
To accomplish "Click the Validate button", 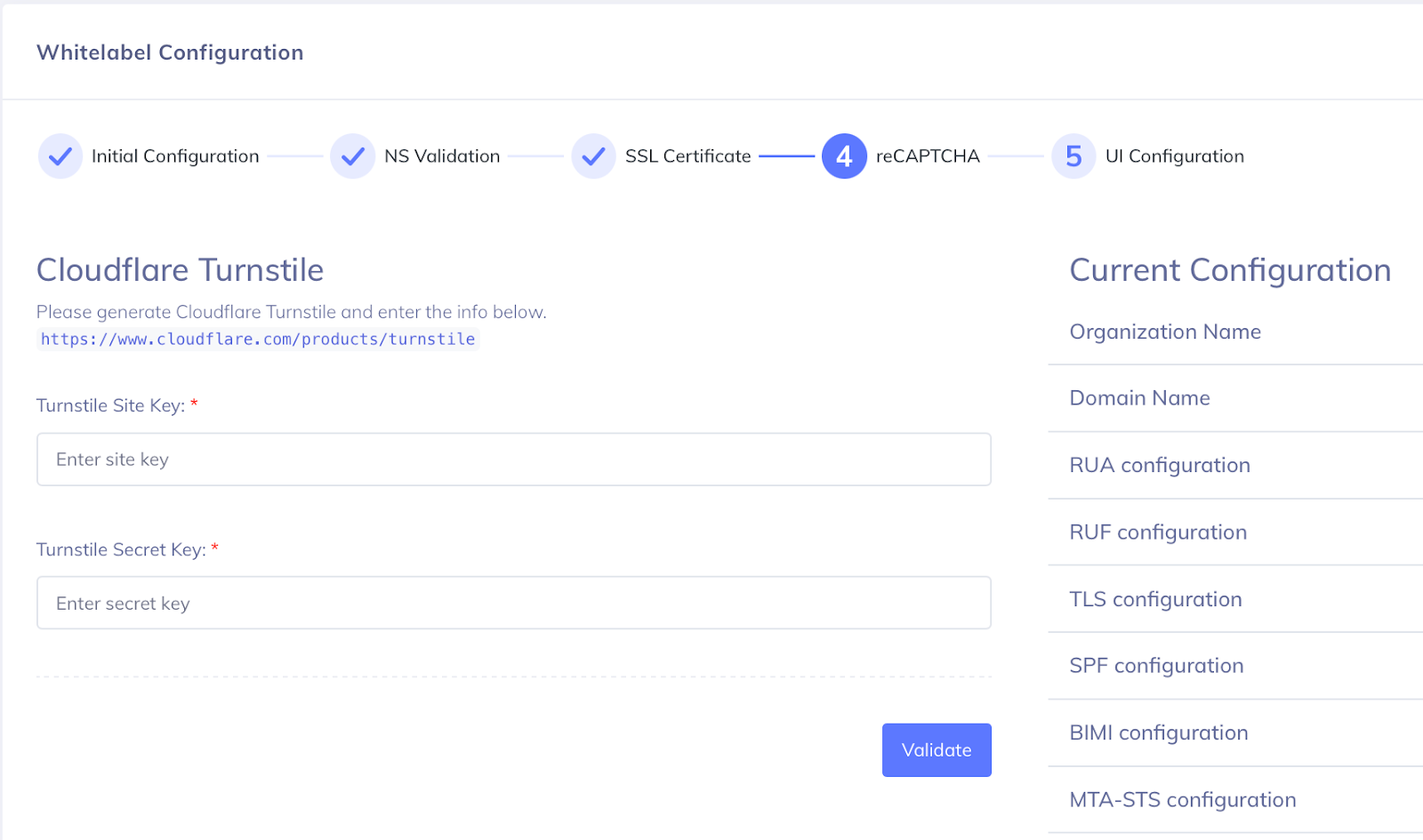I will [937, 750].
